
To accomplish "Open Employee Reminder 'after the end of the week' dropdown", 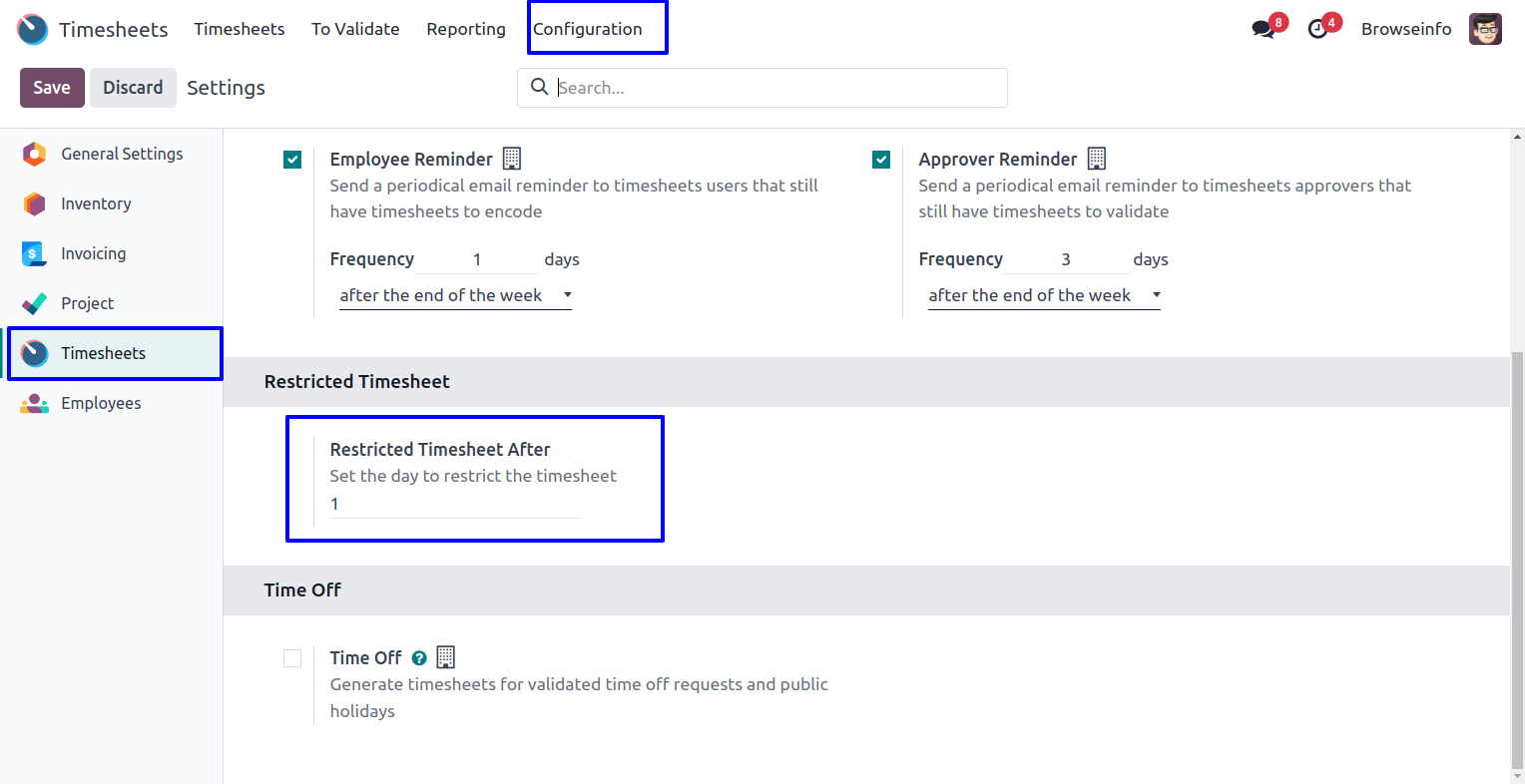I will tap(455, 295).
